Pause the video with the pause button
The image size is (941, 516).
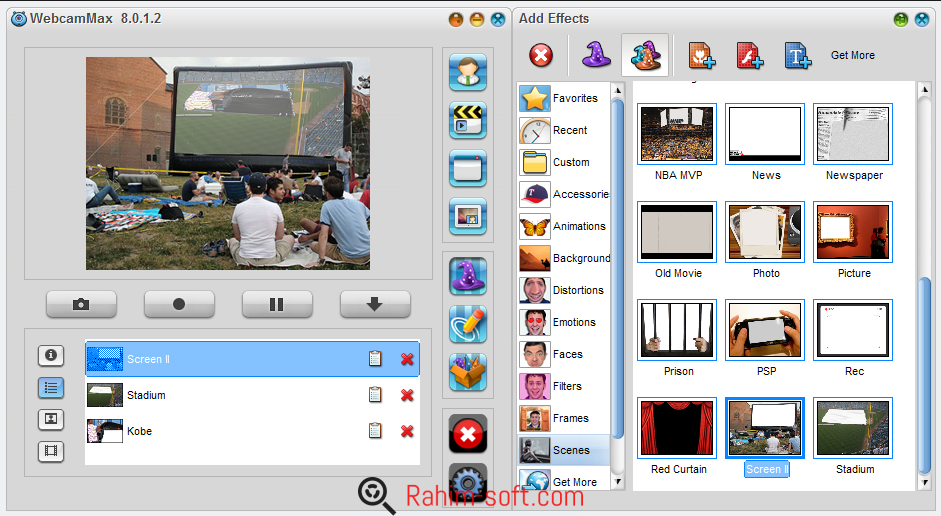(277, 304)
